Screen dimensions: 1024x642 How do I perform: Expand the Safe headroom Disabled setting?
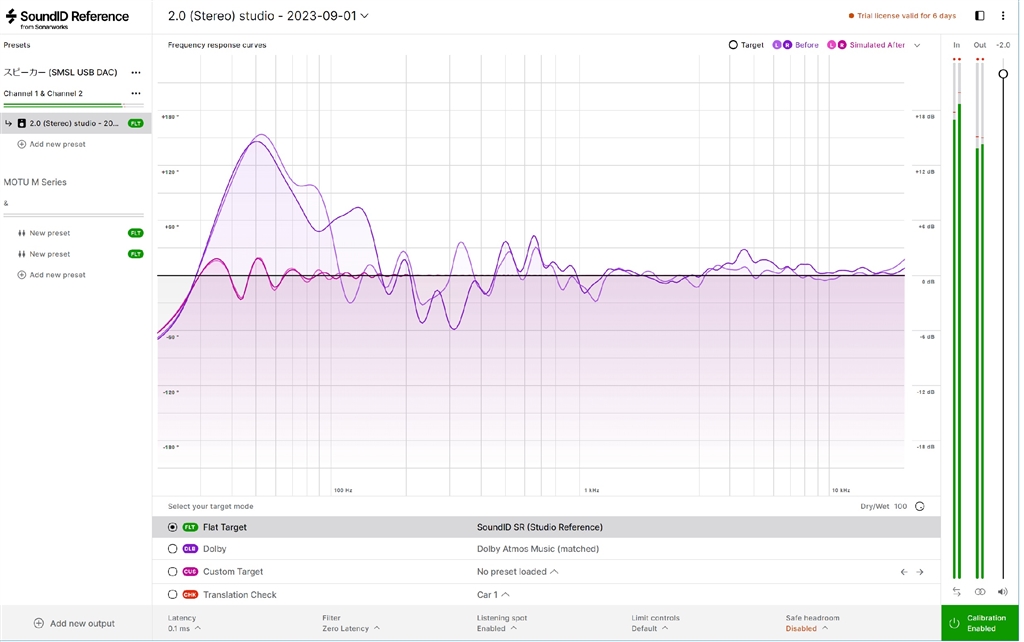pyautogui.click(x=812, y=623)
